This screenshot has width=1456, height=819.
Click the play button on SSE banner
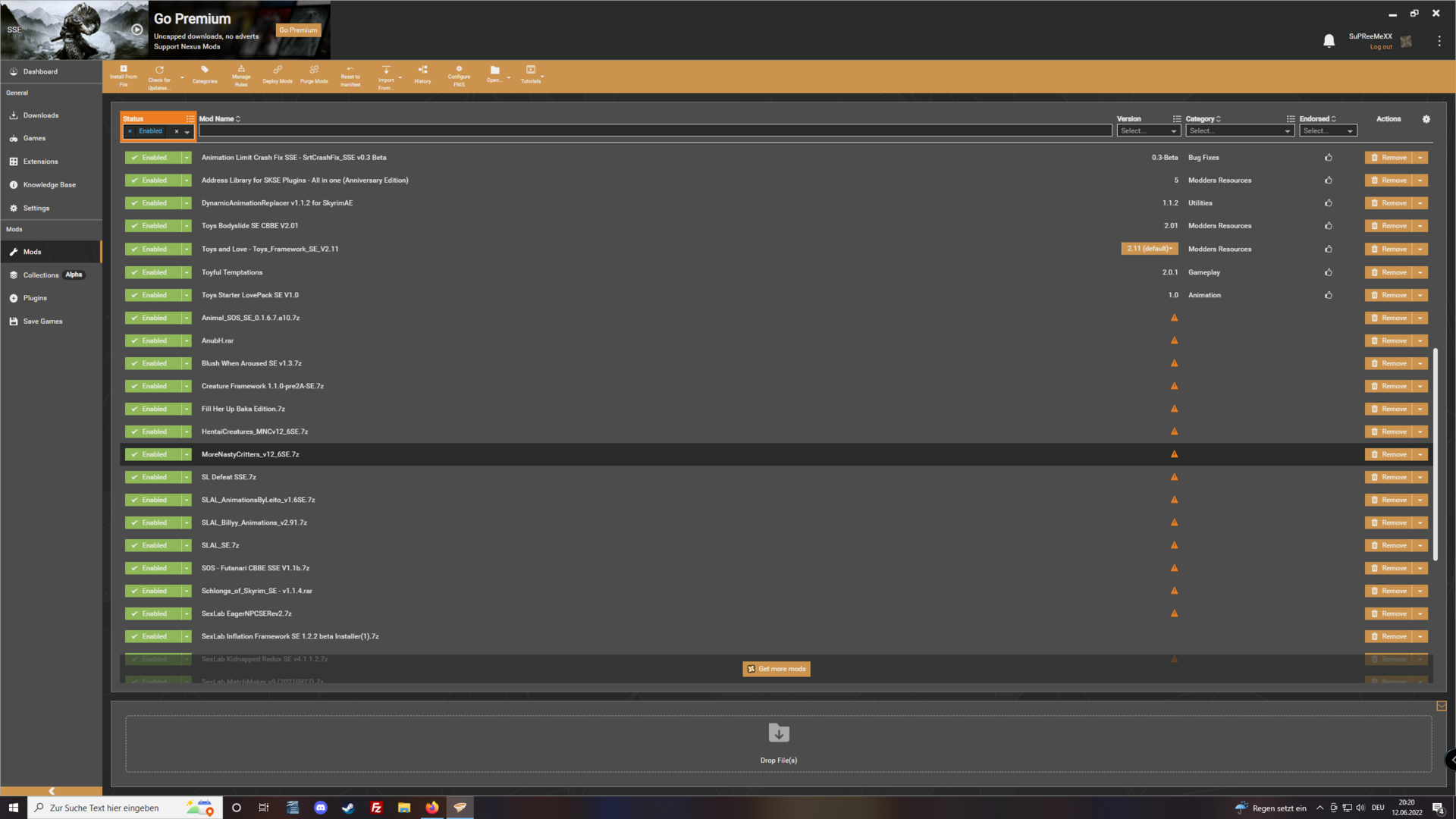(136, 30)
